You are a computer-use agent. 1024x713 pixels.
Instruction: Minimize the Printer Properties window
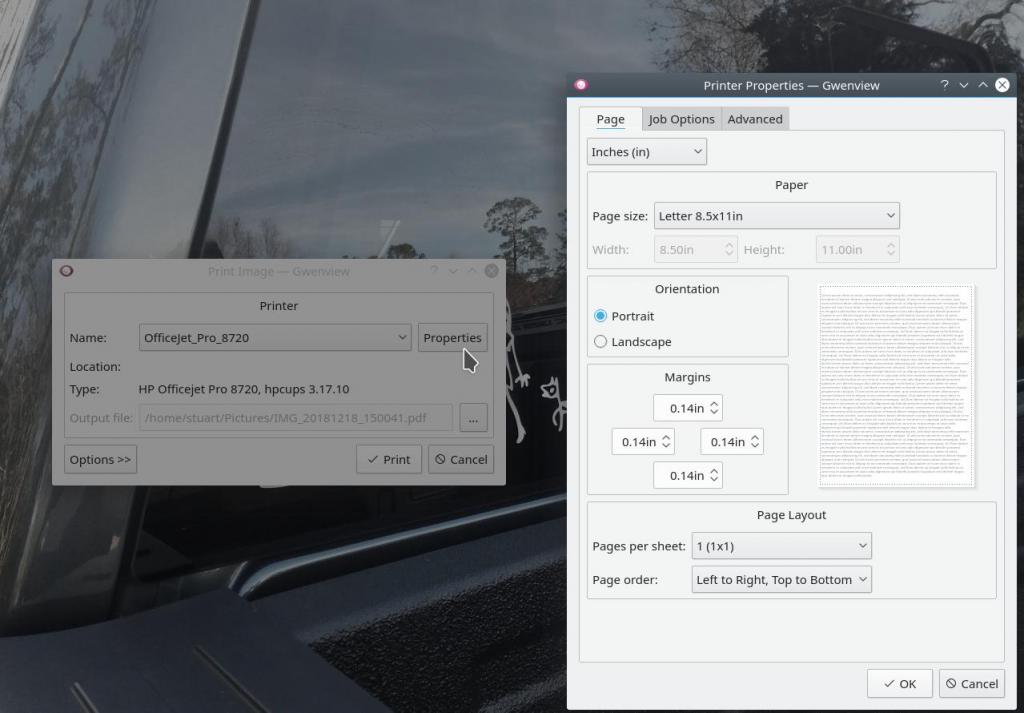964,85
